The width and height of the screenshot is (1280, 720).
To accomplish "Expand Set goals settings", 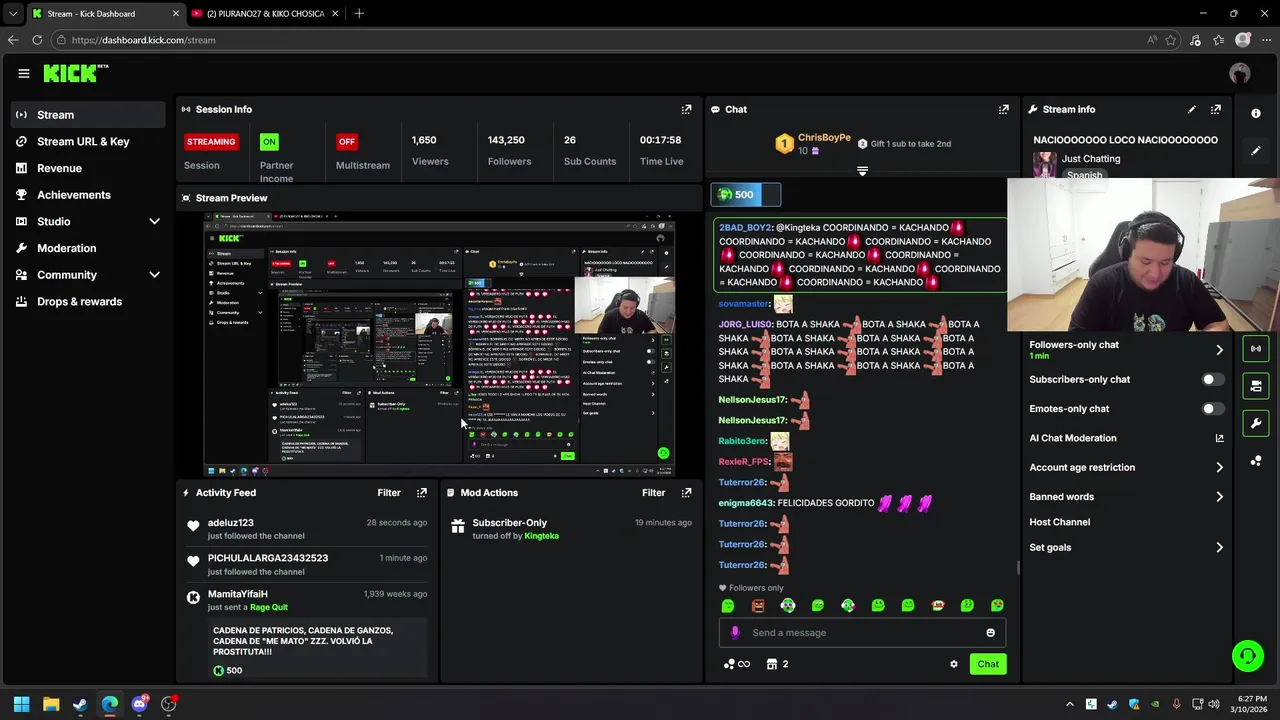I will (x=1219, y=547).
